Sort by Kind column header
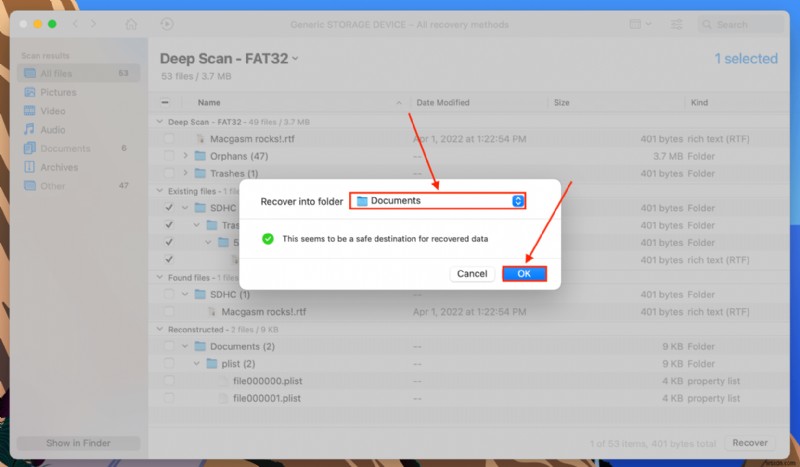This screenshot has height=467, width=800. pos(699,103)
